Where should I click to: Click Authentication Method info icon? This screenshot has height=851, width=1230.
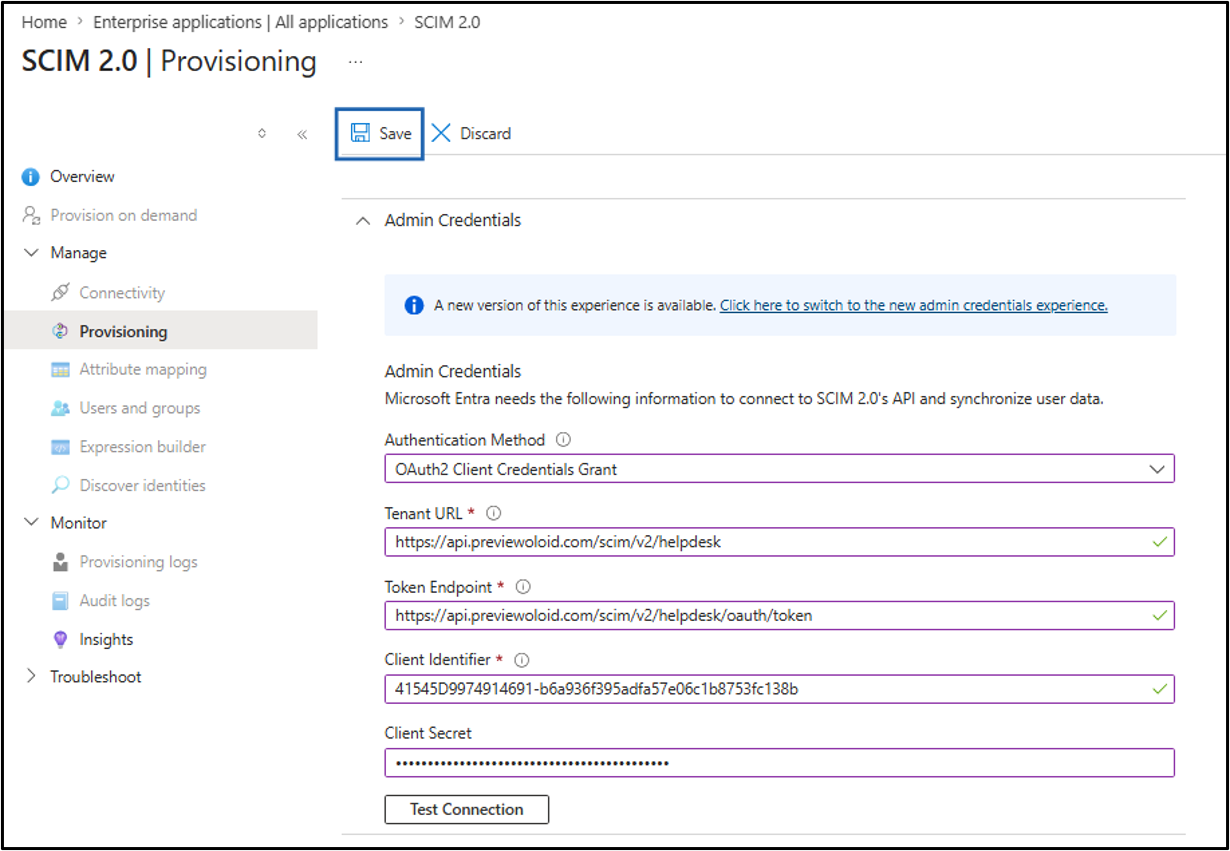[x=563, y=440]
